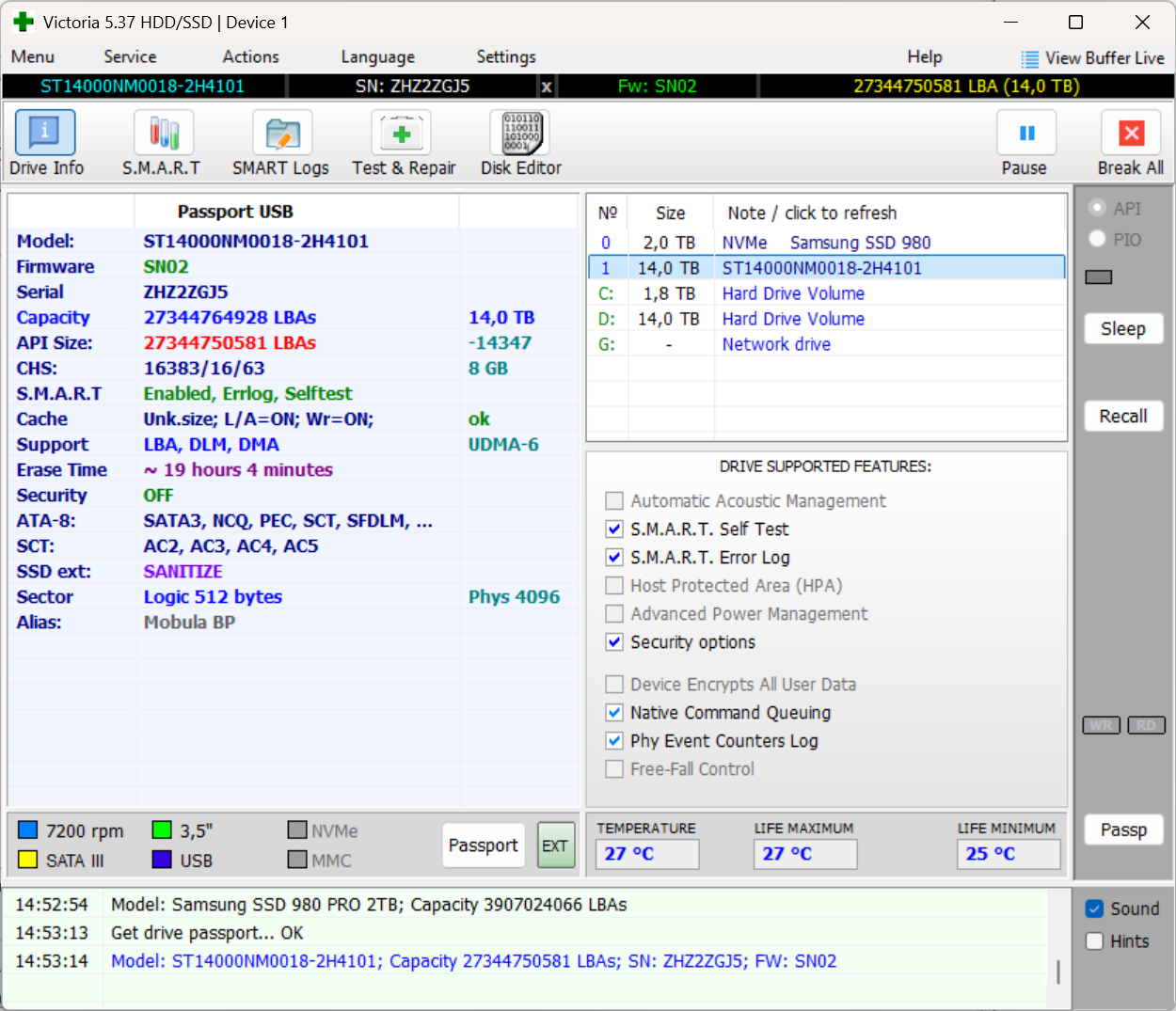Click the gray MMC indicator square

(x=297, y=860)
